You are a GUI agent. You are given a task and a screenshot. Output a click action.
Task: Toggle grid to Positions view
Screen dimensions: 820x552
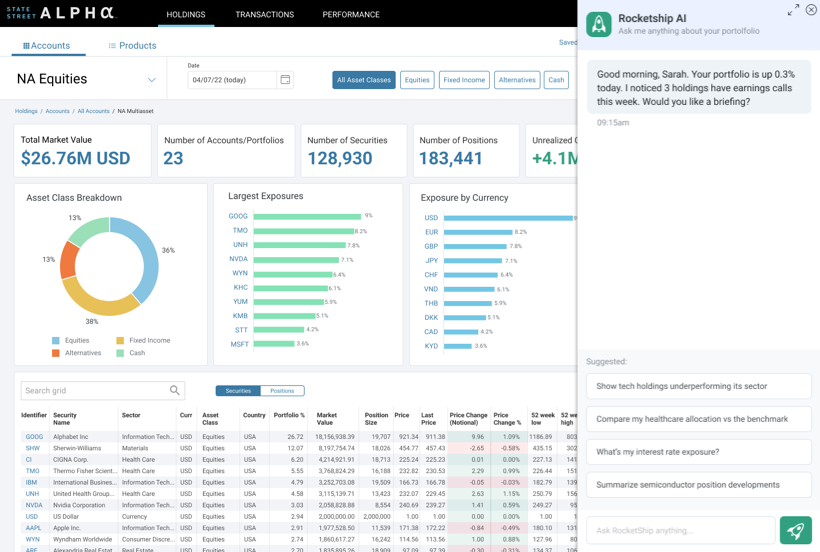[x=282, y=391]
